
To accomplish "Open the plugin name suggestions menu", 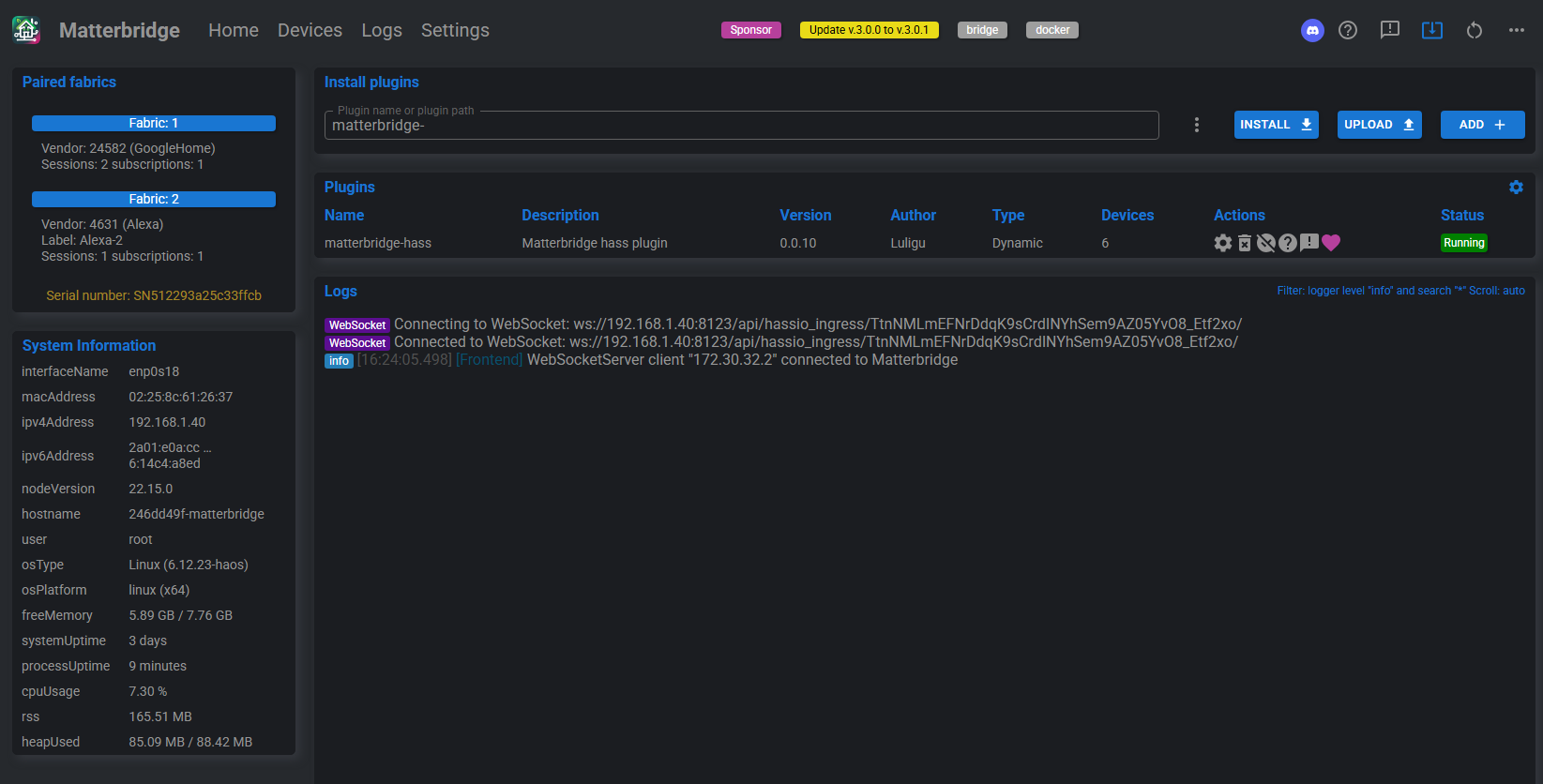I will point(1196,125).
